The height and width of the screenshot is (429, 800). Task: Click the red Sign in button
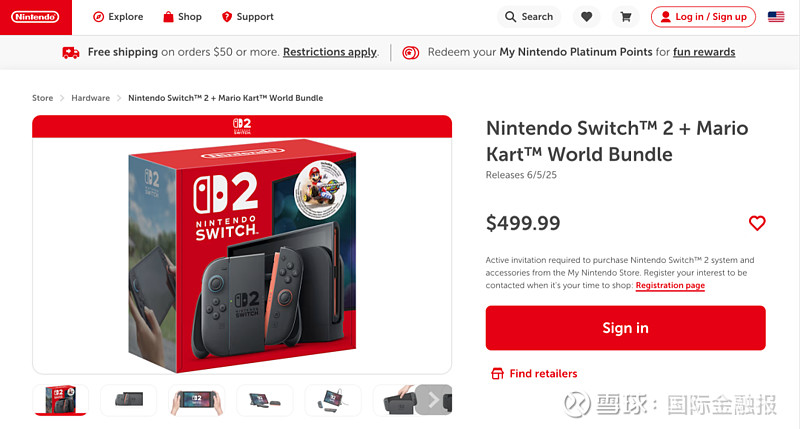pyautogui.click(x=626, y=328)
